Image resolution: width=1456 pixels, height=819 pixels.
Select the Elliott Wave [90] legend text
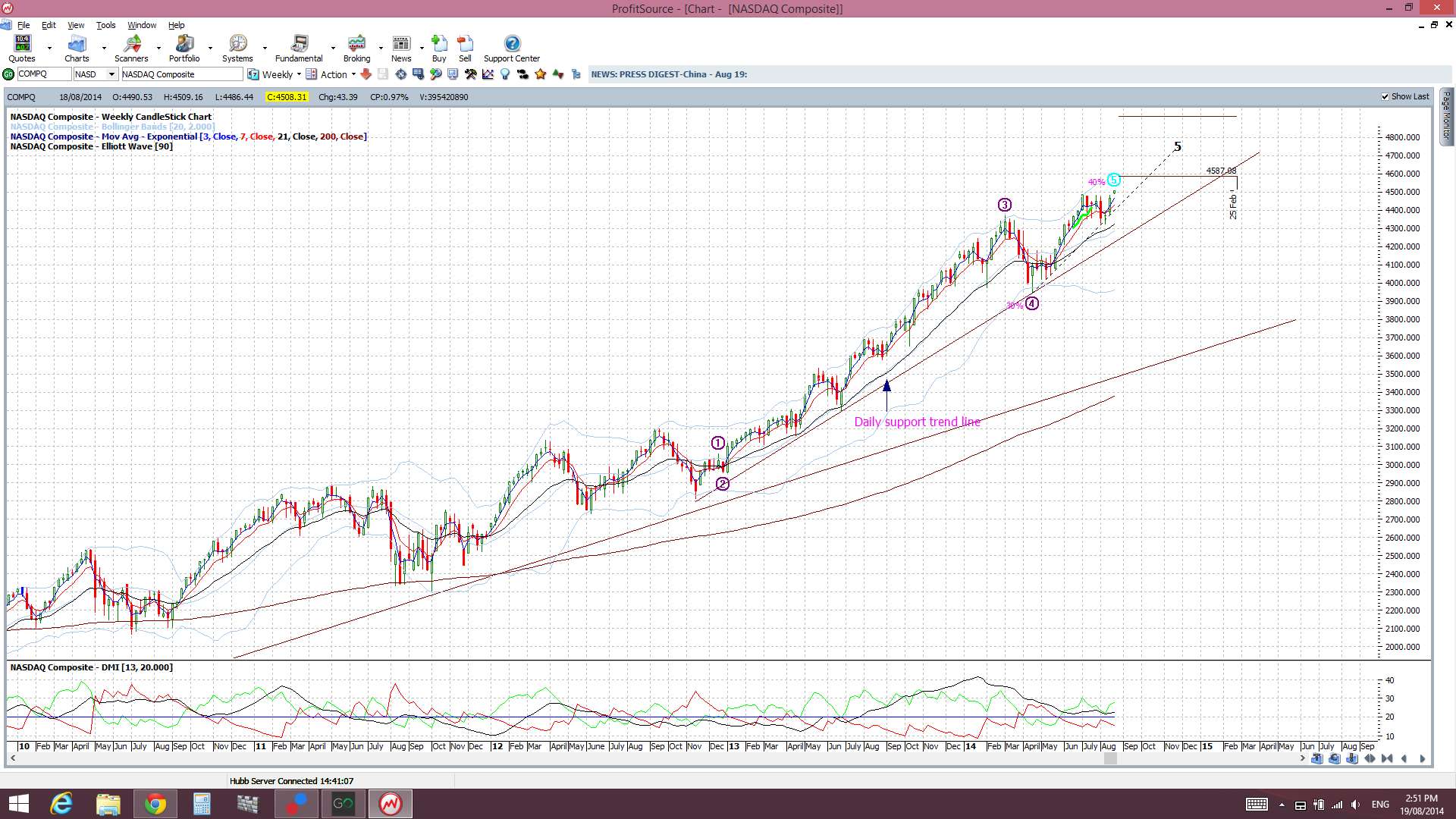92,146
